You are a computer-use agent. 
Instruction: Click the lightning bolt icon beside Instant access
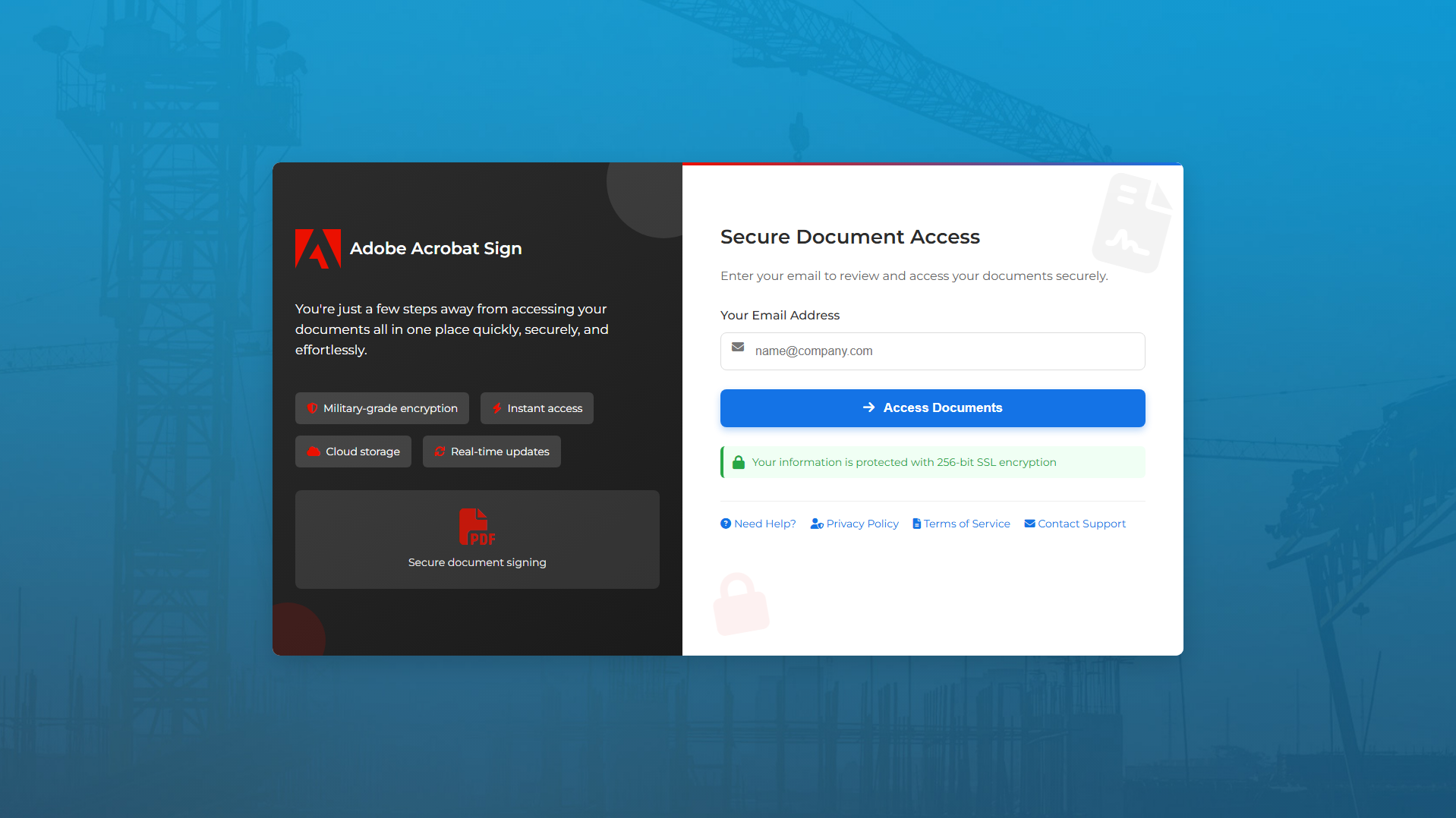pyautogui.click(x=496, y=408)
